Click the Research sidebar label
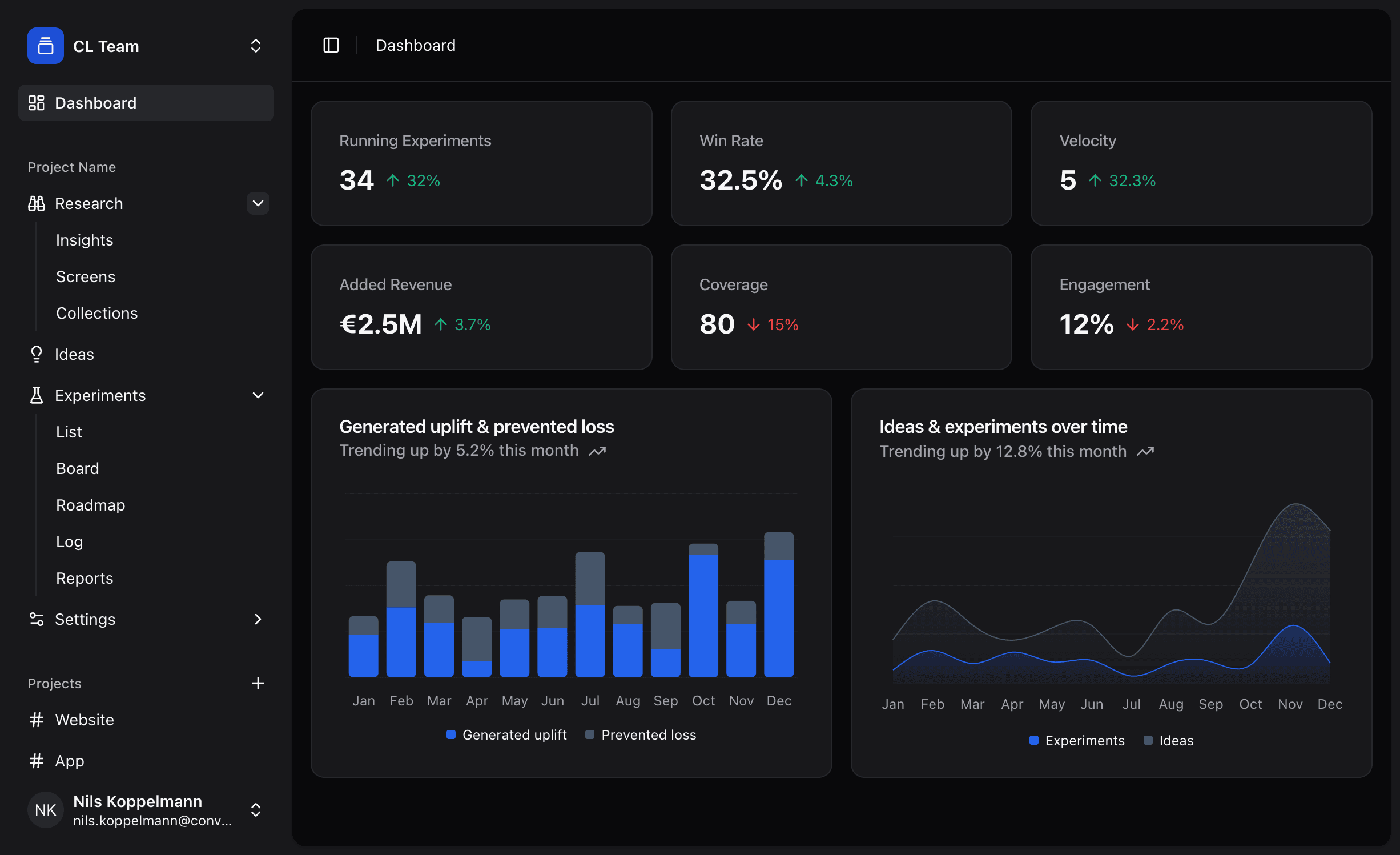The image size is (1400, 855). click(89, 203)
